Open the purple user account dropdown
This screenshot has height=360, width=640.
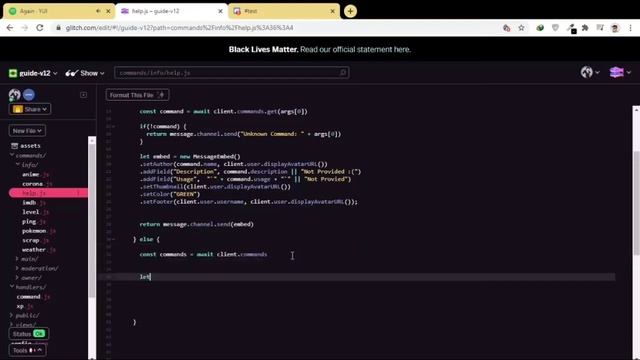click(x=620, y=72)
